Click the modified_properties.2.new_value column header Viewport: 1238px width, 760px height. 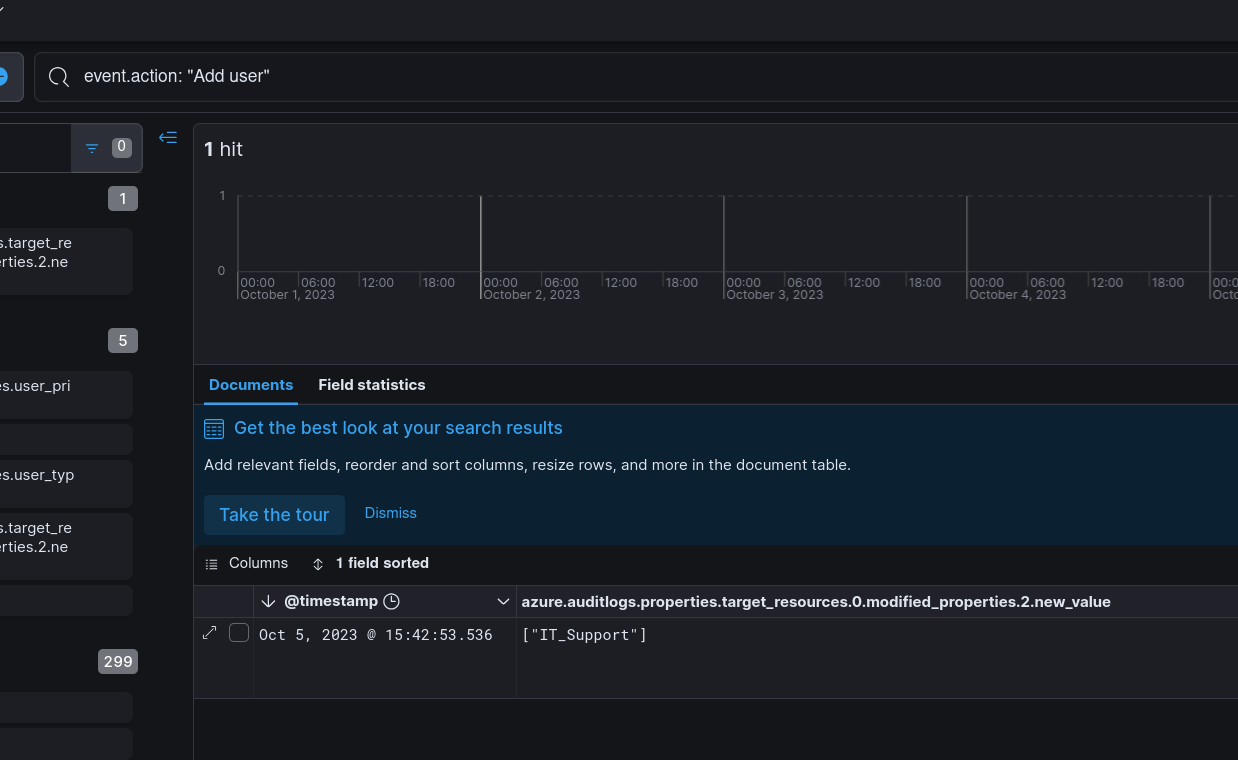(815, 602)
